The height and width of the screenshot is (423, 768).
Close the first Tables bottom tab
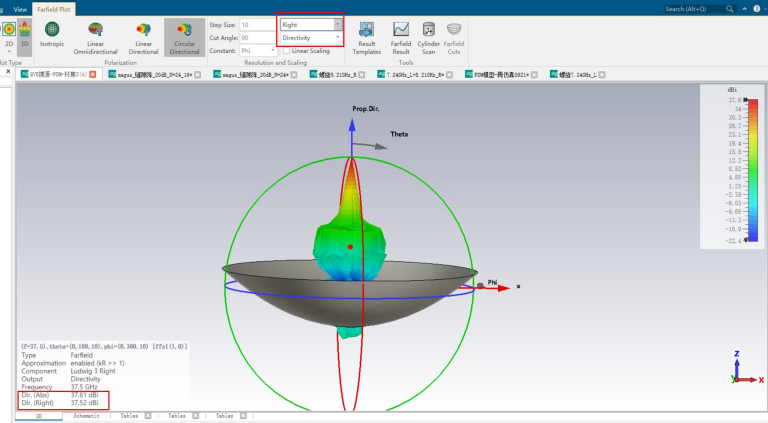(x=148, y=416)
